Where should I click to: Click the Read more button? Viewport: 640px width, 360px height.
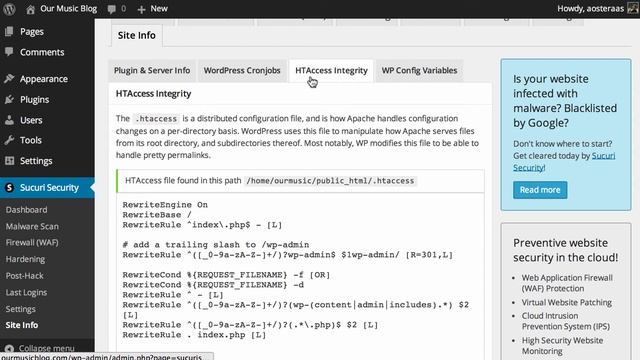[x=540, y=190]
